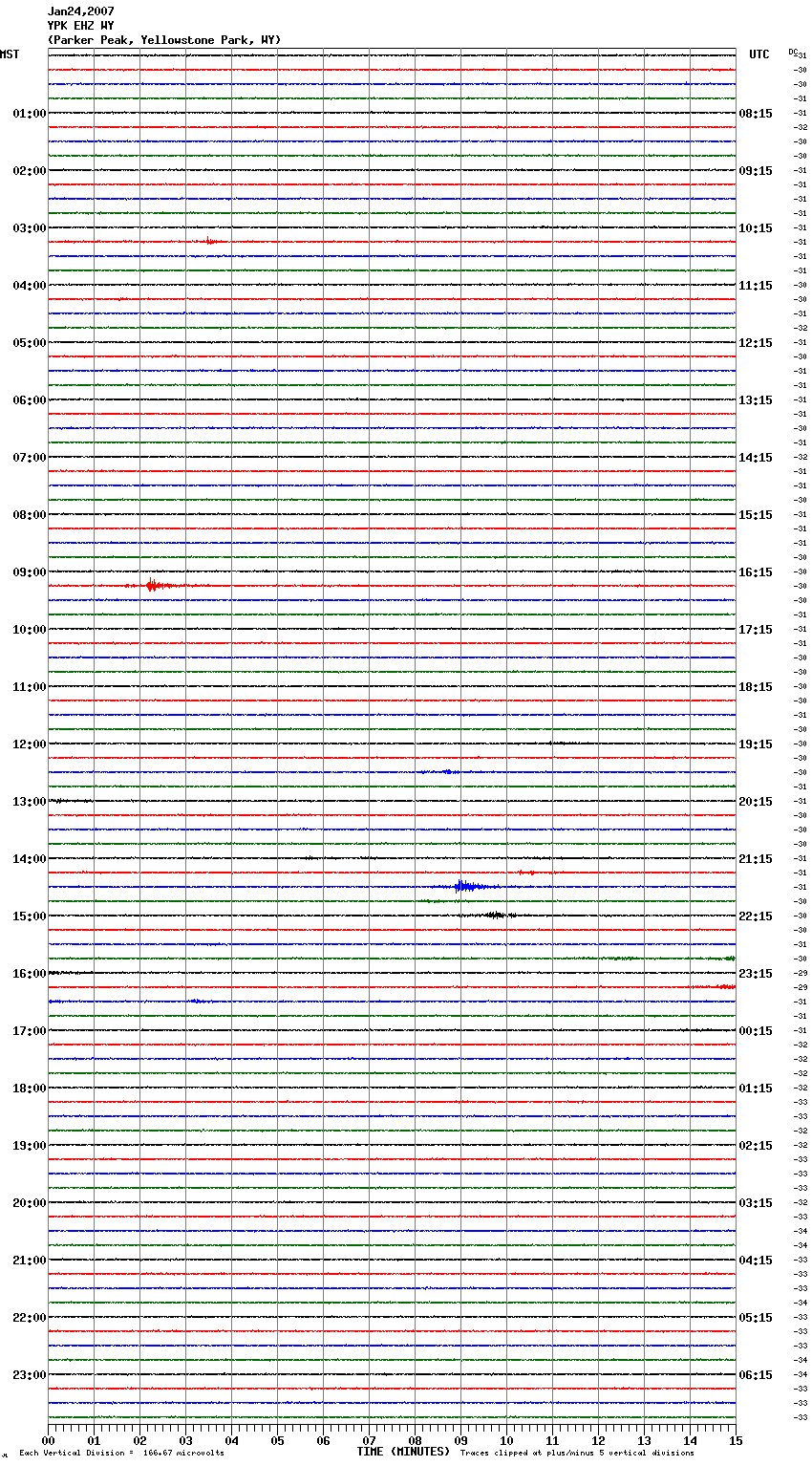Click minute tick 00 on time axis
Screen dimensions: 812x1466
(48, 1439)
